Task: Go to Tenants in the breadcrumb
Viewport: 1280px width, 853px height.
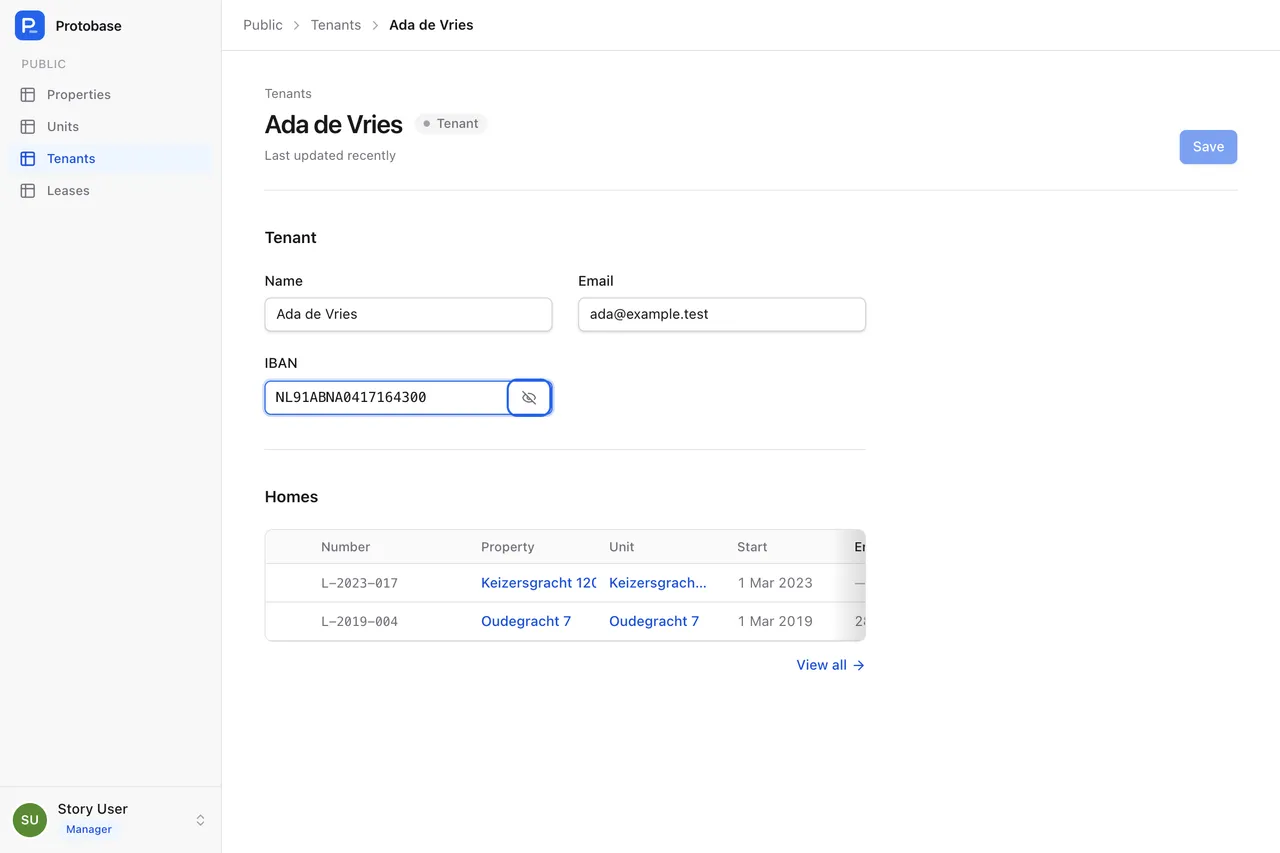Action: [336, 25]
